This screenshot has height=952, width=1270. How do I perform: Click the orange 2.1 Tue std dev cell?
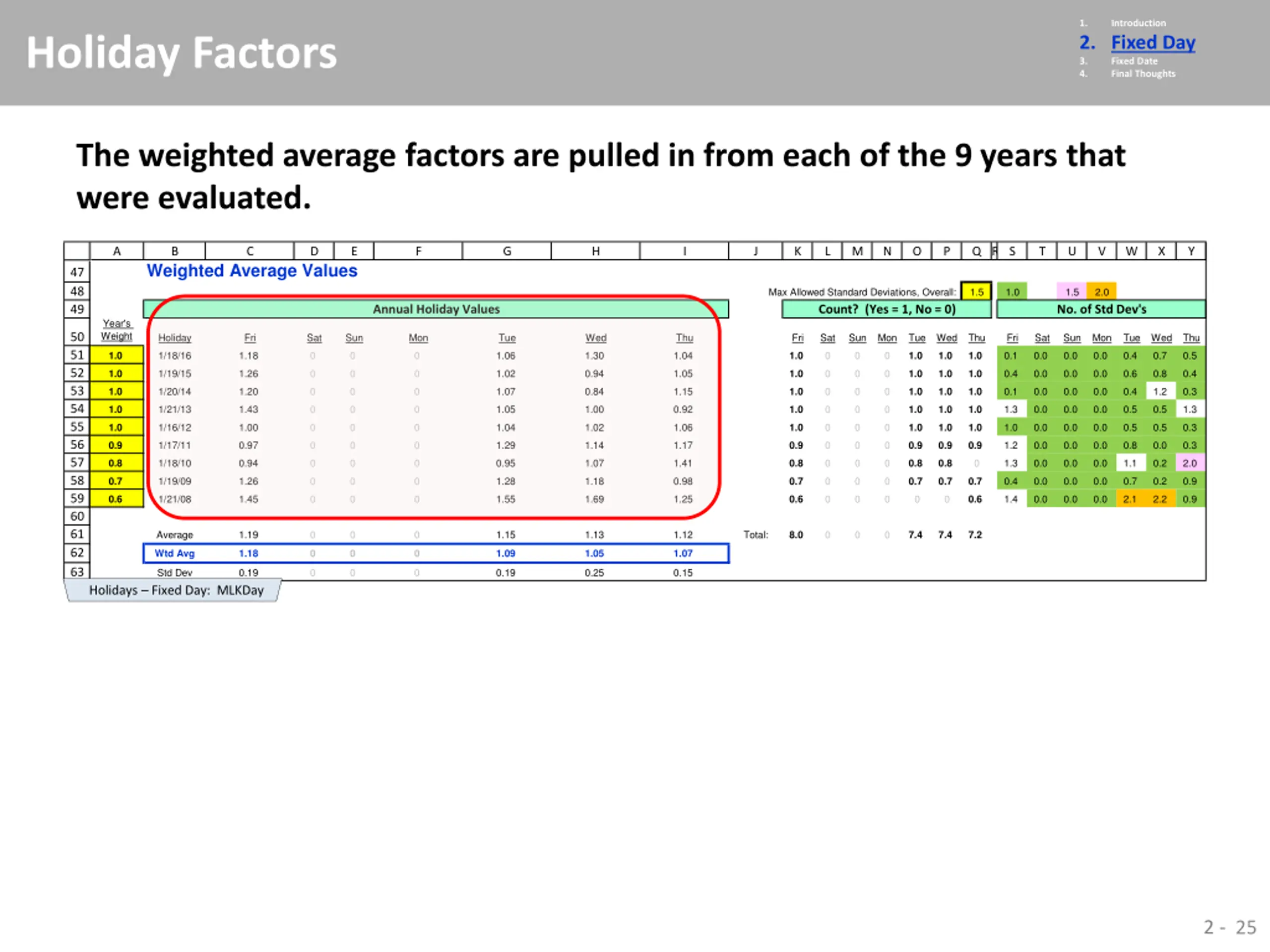tap(1131, 499)
